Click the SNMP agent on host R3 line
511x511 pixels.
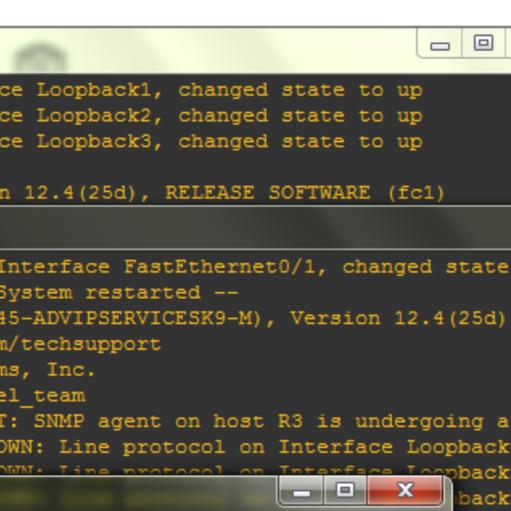[255, 422]
